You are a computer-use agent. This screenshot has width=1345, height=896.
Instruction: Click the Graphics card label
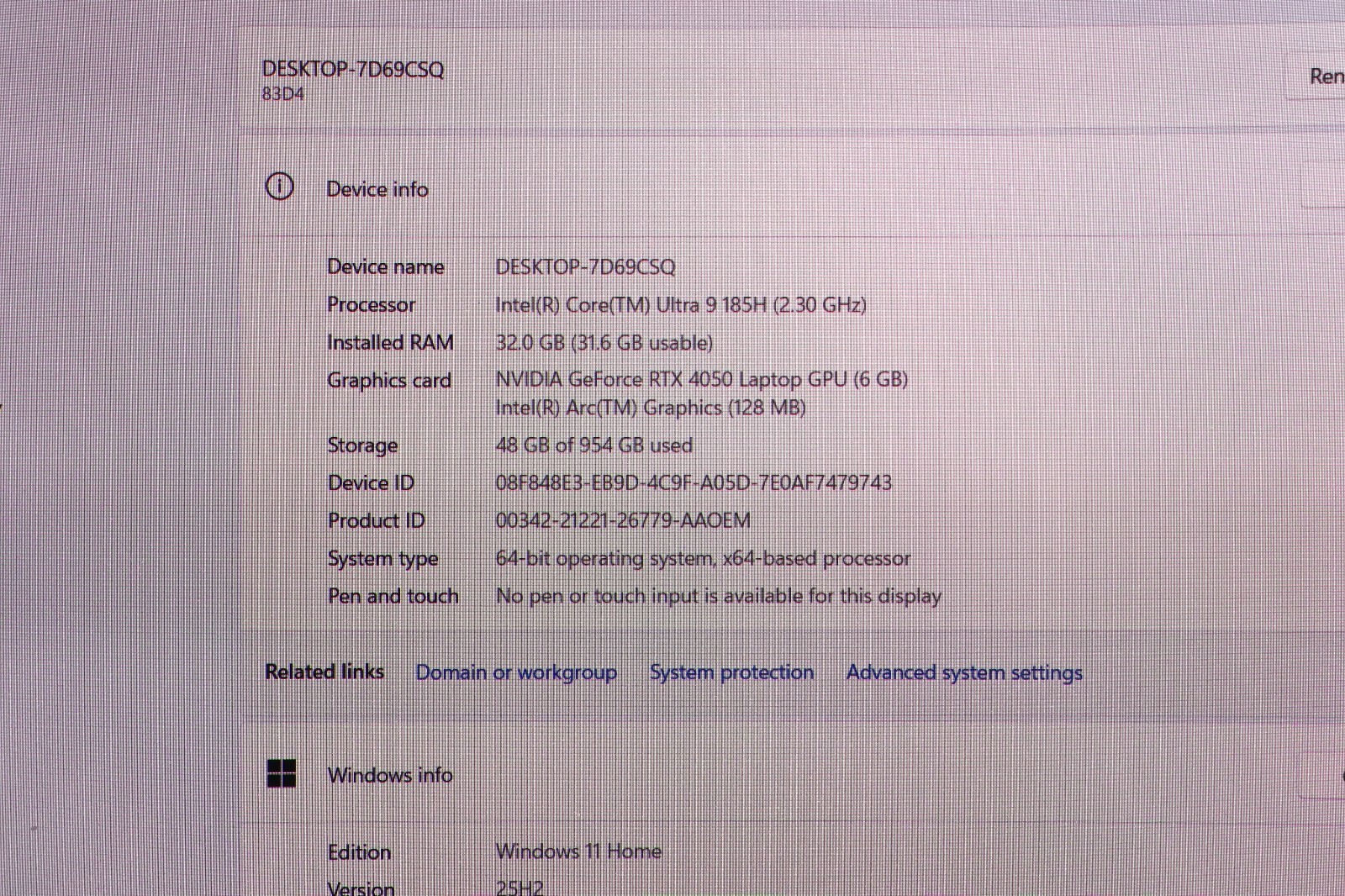click(x=389, y=381)
